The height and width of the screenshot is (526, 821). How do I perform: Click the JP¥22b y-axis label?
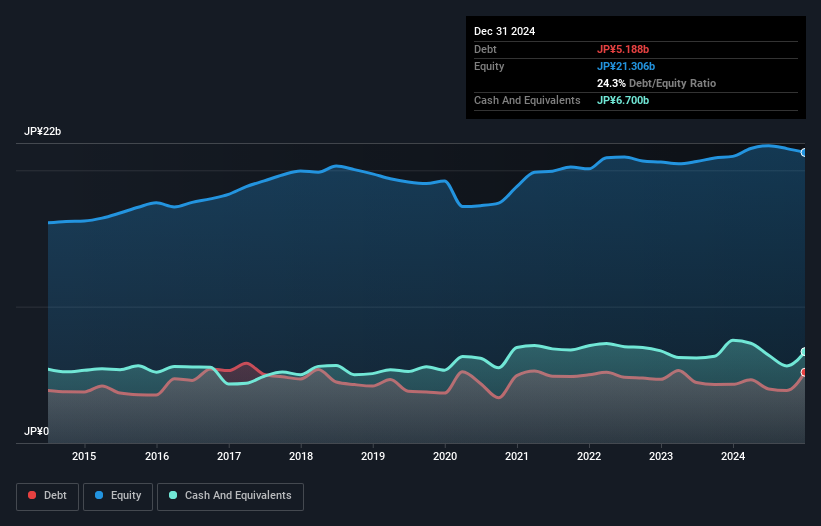[x=42, y=131]
